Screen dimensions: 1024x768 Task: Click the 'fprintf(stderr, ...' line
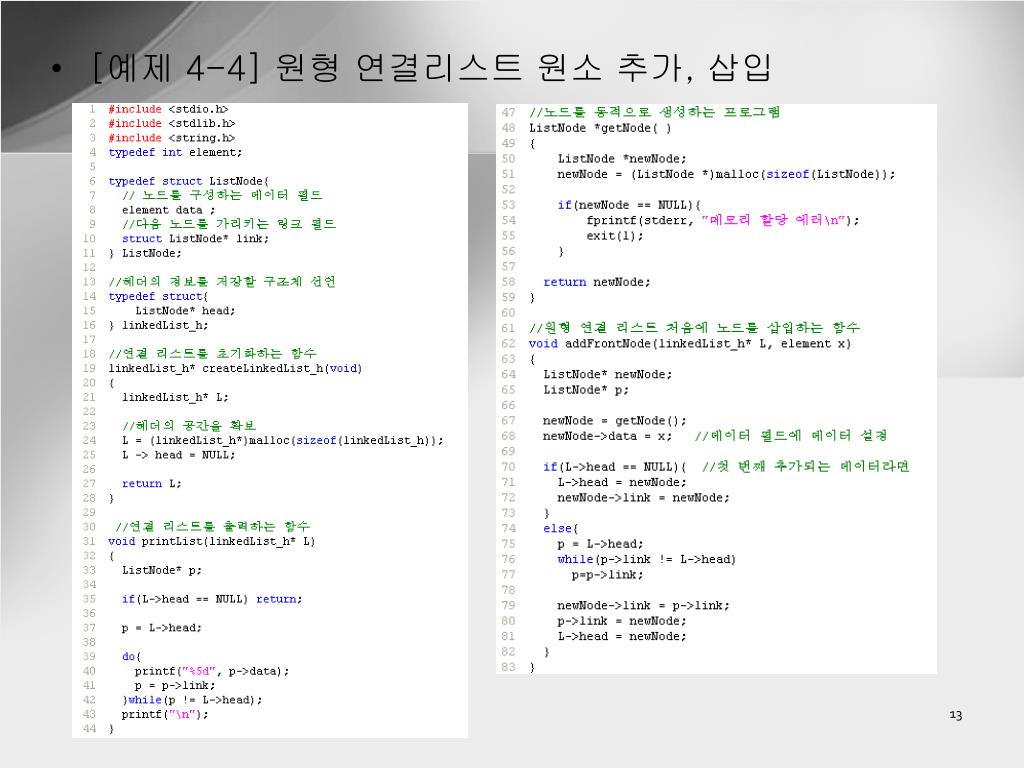pos(723,220)
